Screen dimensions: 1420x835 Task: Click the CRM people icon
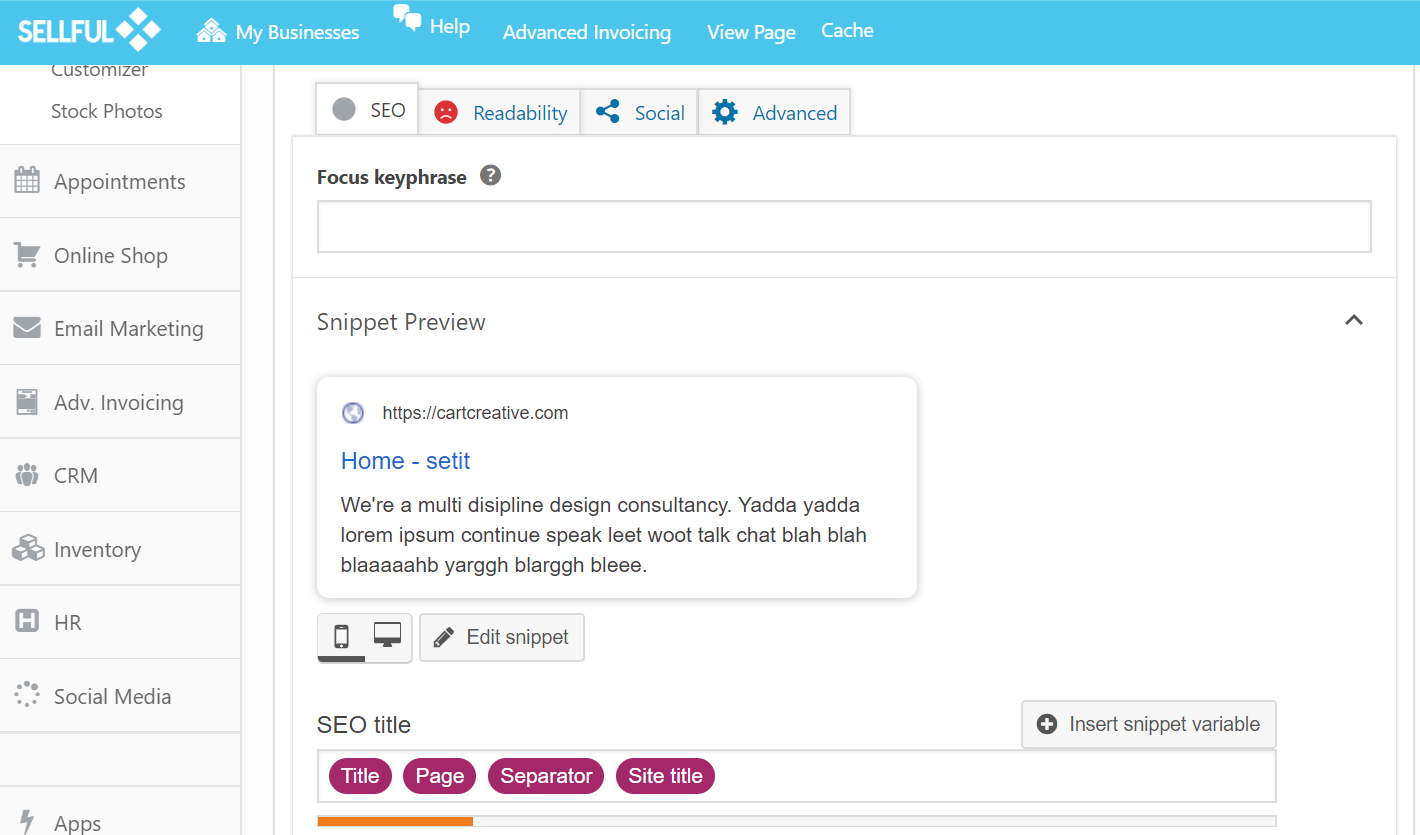pyautogui.click(x=27, y=475)
